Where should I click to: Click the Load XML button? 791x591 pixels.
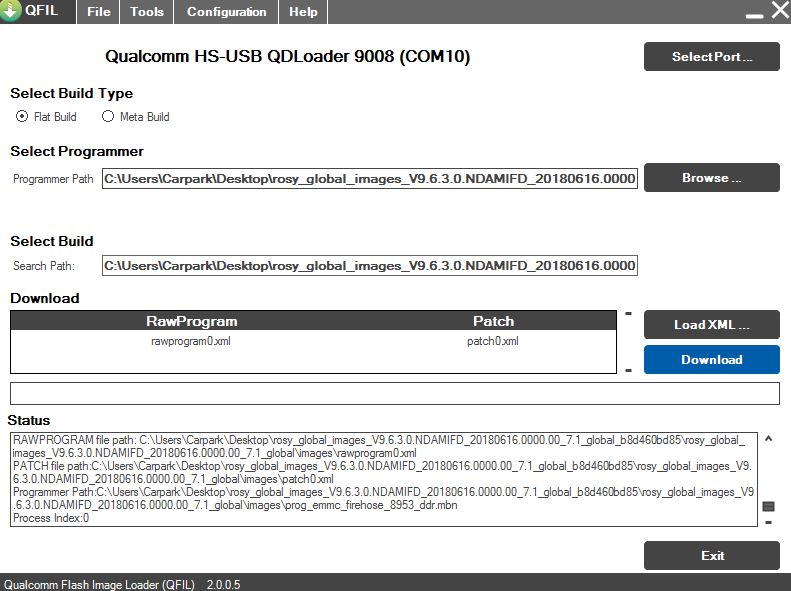coord(711,325)
